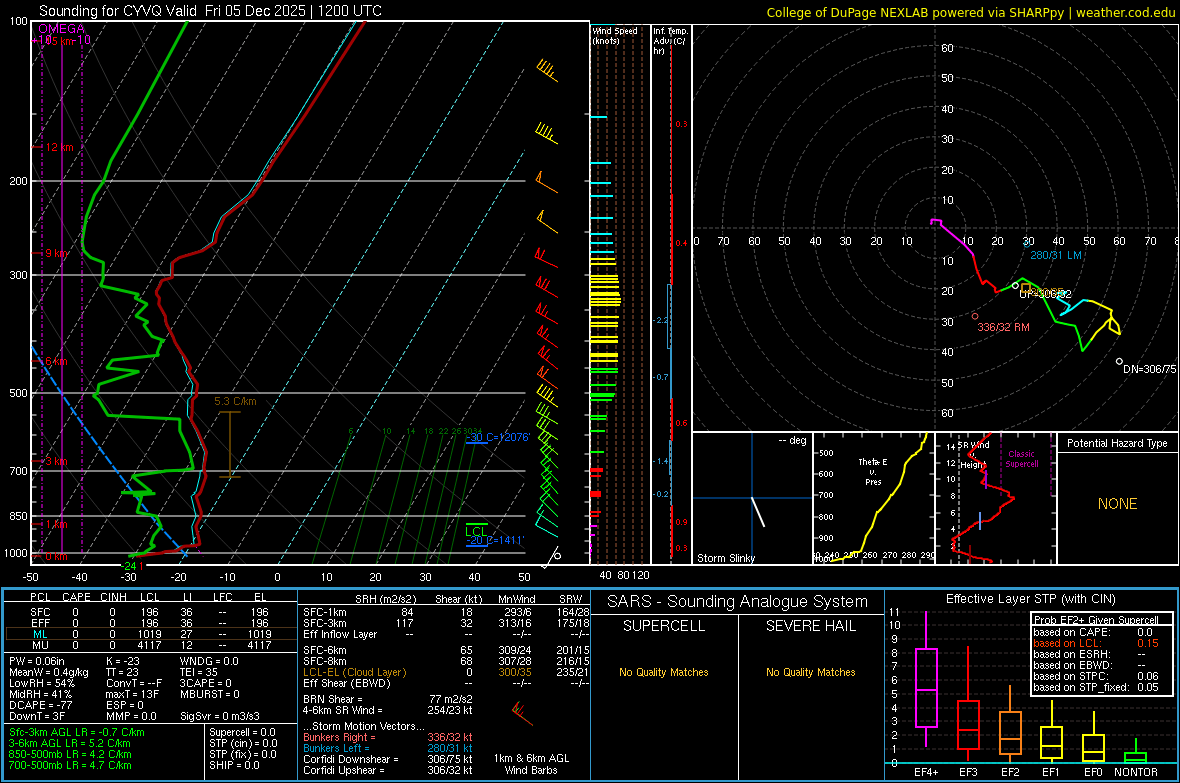Click the magenta OMEGA label
Image resolution: width=1180 pixels, height=783 pixels.
(62, 29)
